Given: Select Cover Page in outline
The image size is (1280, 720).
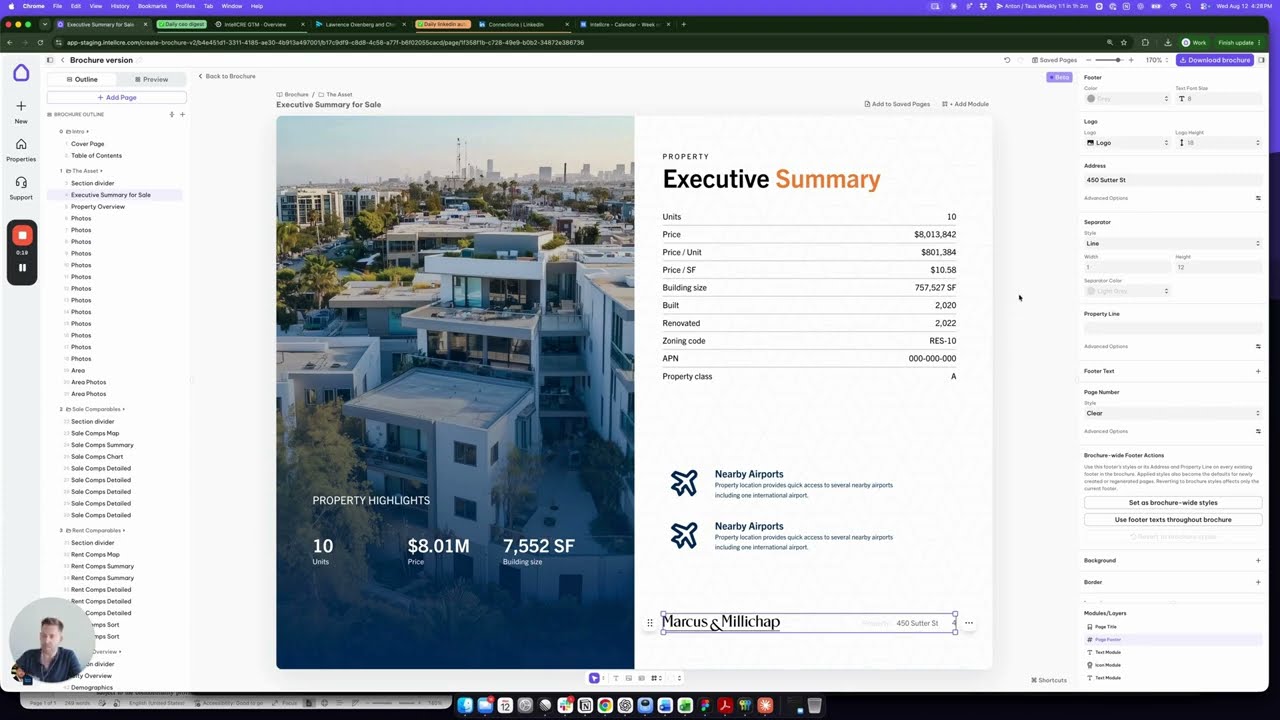Looking at the screenshot, I should pos(87,144).
